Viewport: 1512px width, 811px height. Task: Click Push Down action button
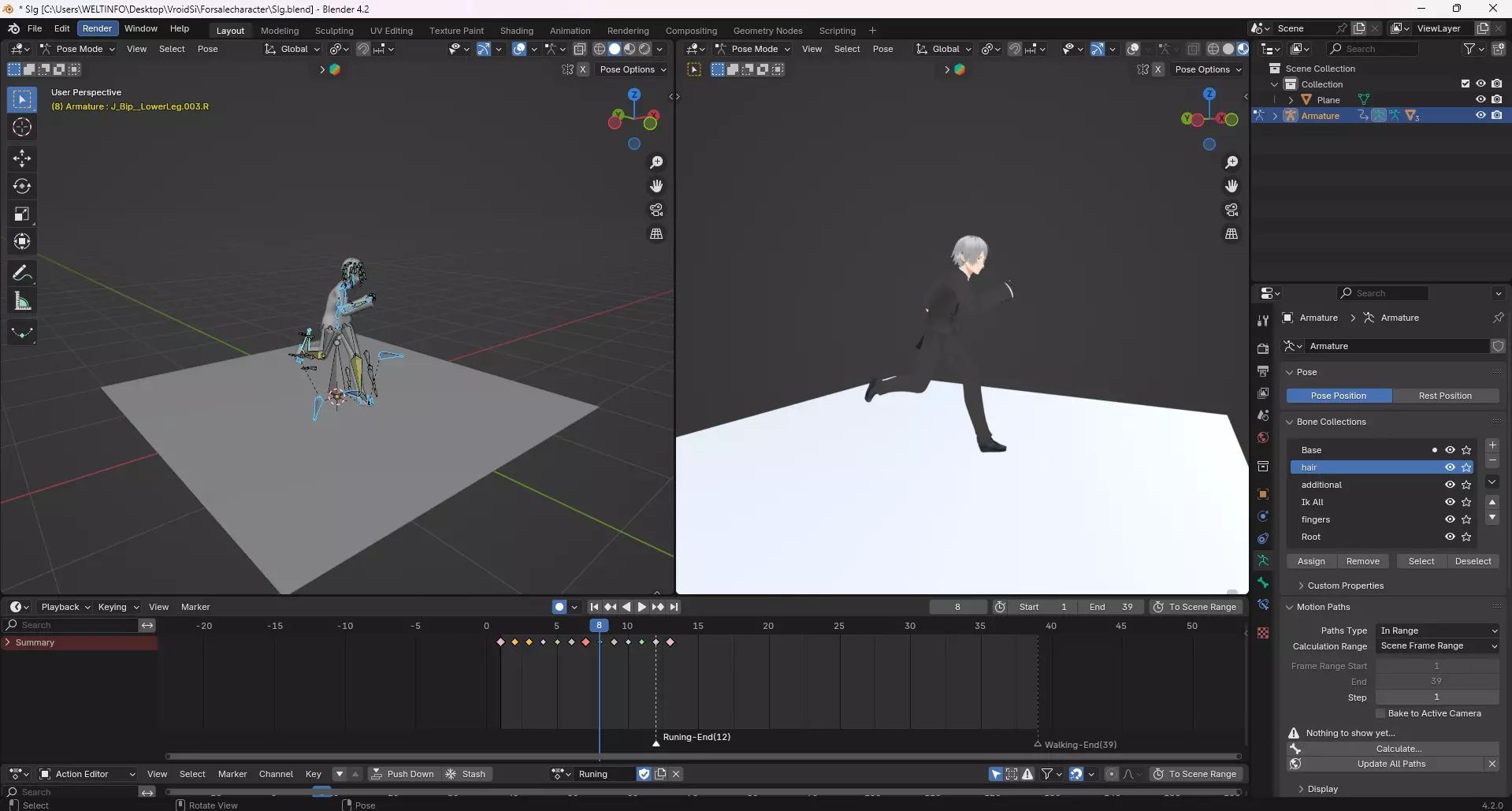(x=403, y=774)
